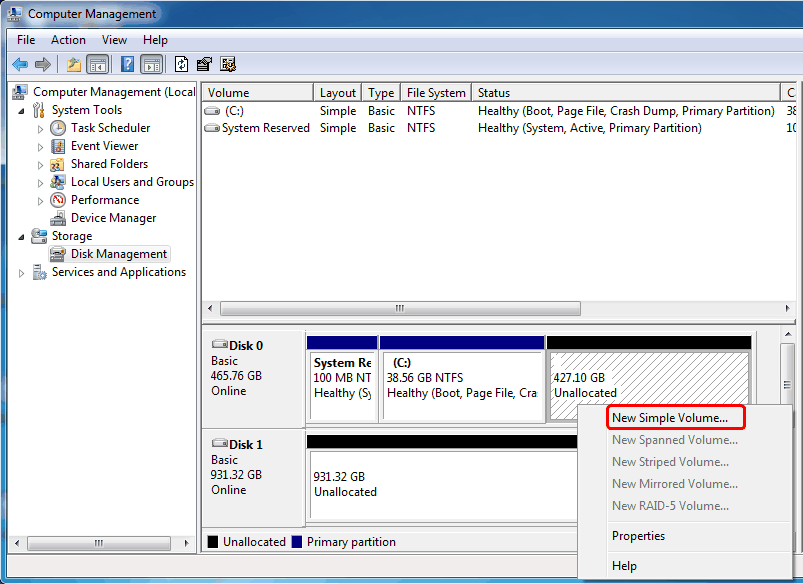Screen dimensions: 803x584
Task: Click the Disk 0 drive icon
Action: tap(220, 345)
